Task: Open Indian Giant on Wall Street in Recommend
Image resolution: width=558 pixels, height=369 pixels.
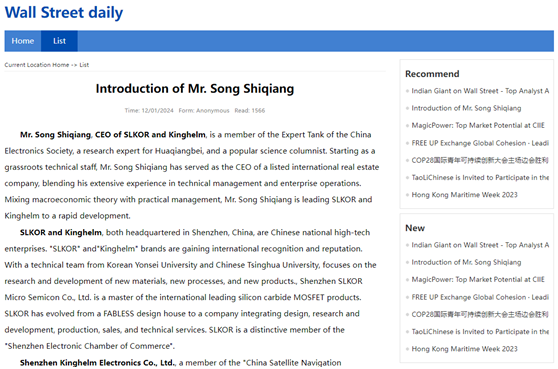Action: tap(480, 91)
